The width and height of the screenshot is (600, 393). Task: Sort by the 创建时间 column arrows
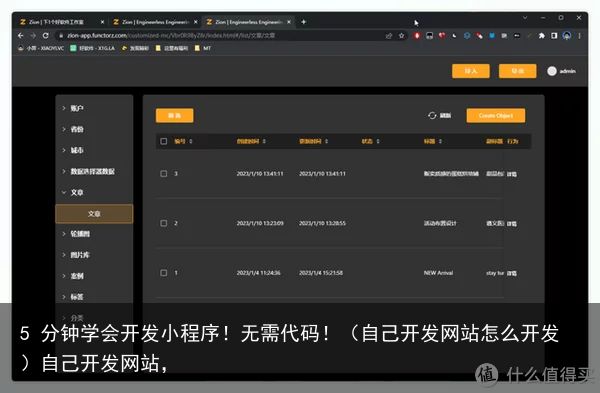264,142
